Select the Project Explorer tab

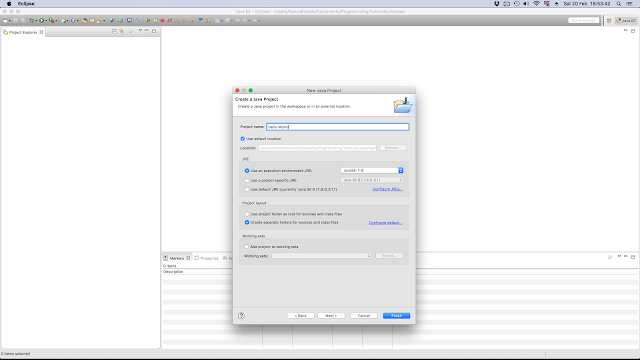pyautogui.click(x=23, y=32)
